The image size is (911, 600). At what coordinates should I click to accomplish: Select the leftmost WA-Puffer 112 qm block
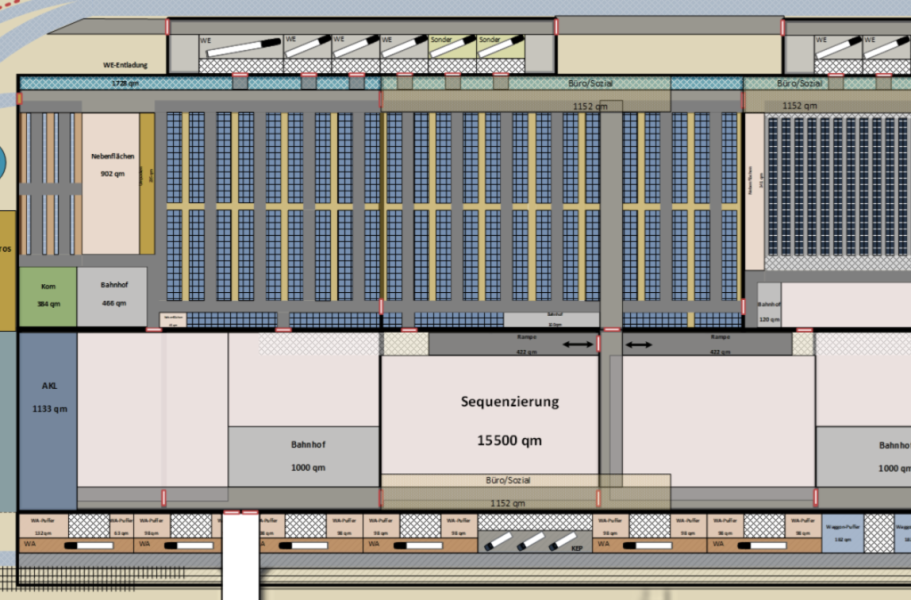[x=42, y=526]
